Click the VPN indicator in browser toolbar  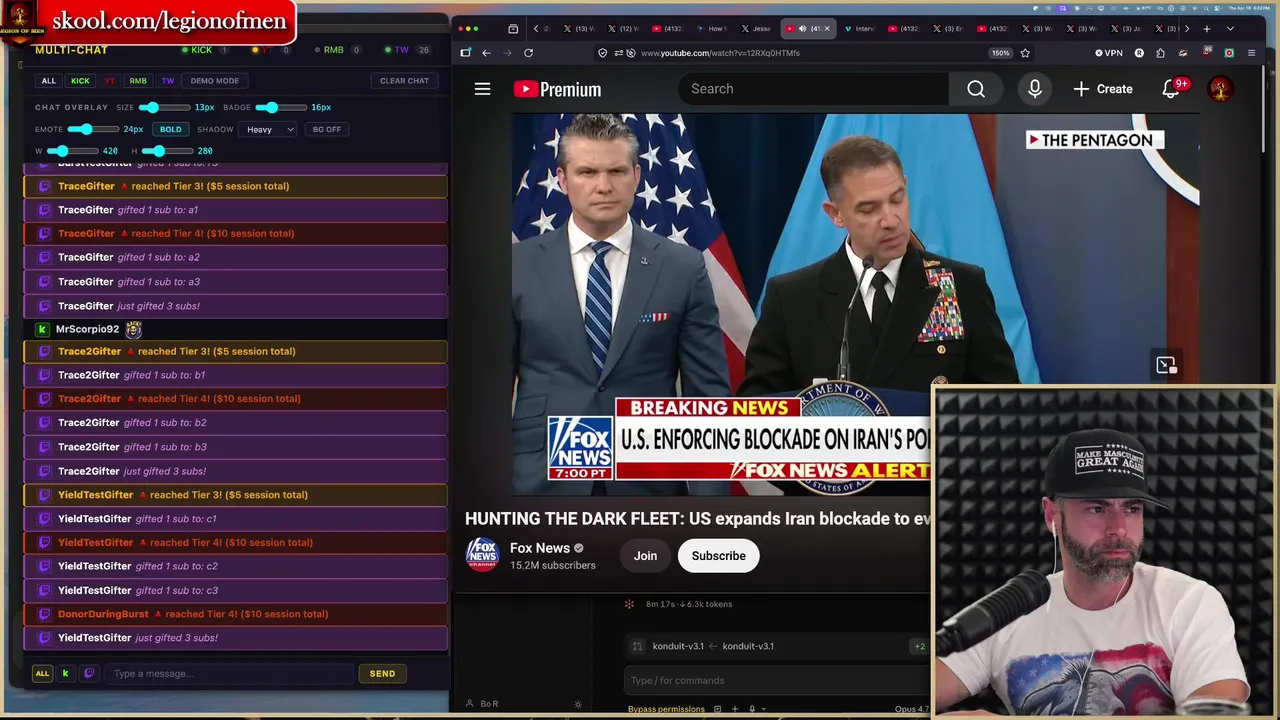pos(1109,53)
